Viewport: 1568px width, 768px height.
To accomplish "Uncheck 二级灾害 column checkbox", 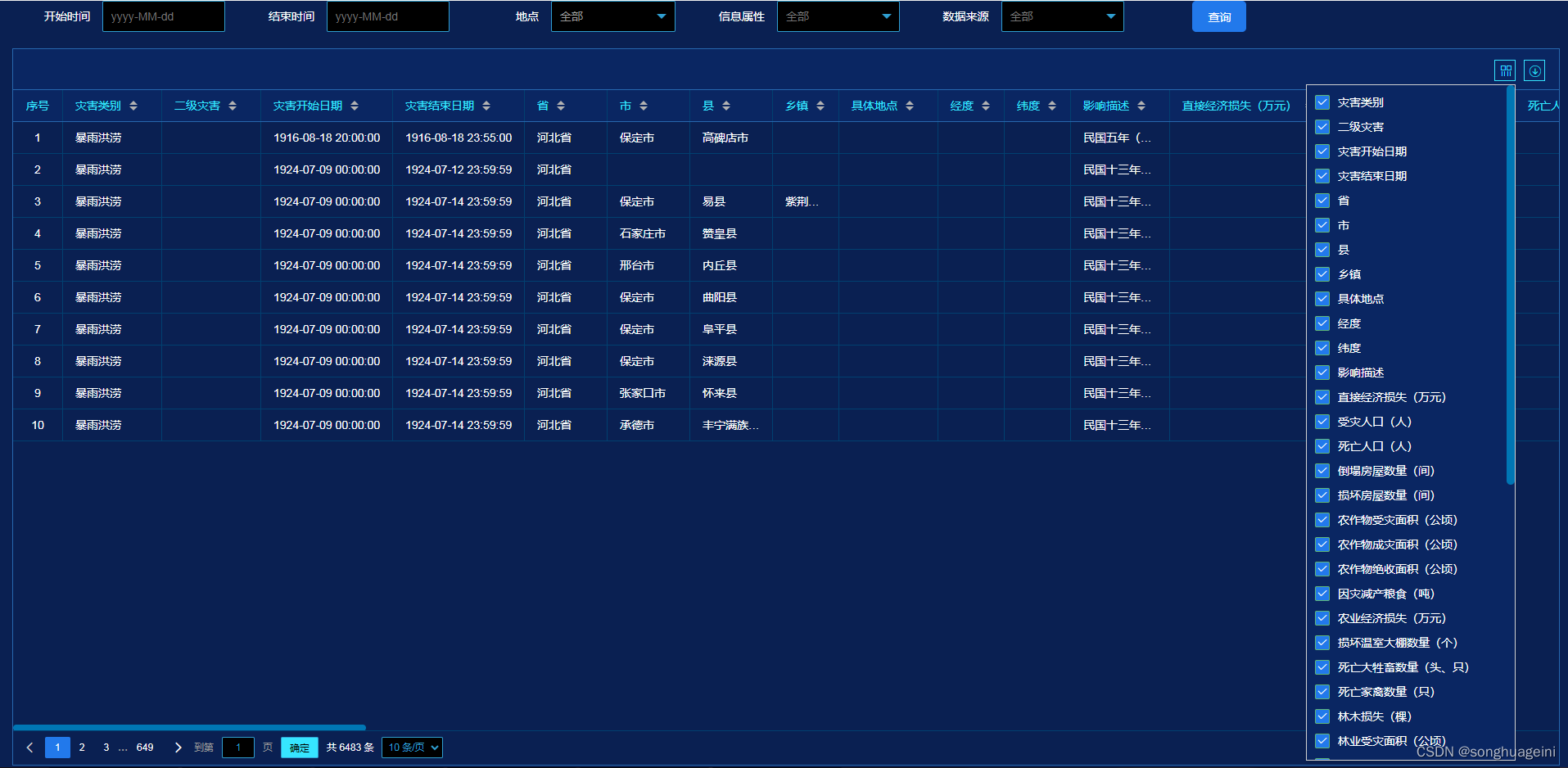I will [x=1322, y=127].
